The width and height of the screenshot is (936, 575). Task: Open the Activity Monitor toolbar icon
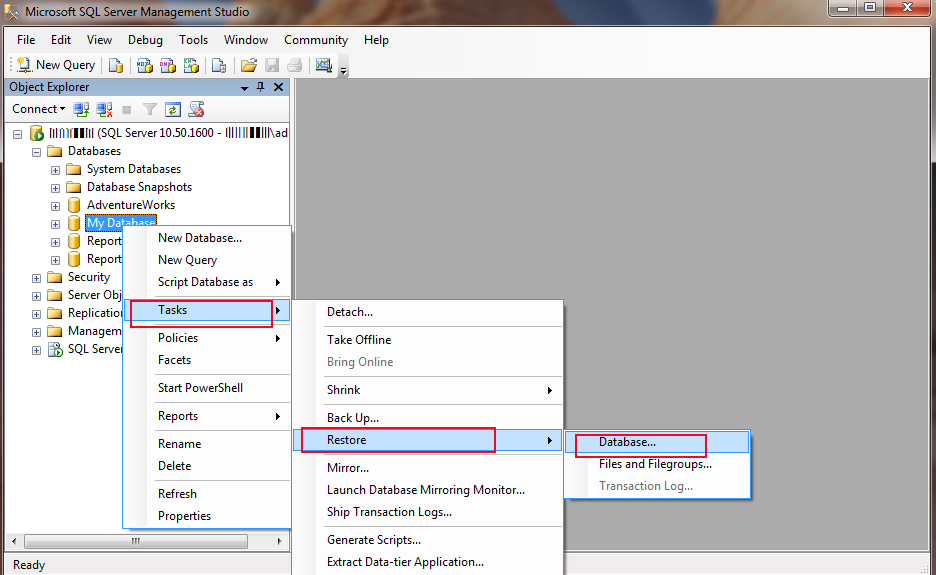tap(324, 65)
